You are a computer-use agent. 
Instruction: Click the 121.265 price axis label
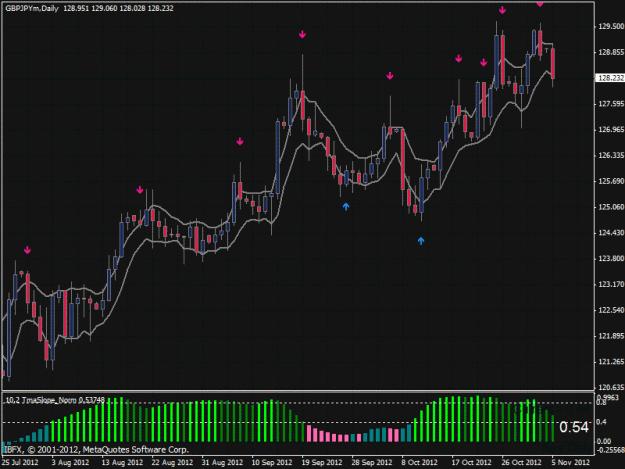(x=611, y=362)
